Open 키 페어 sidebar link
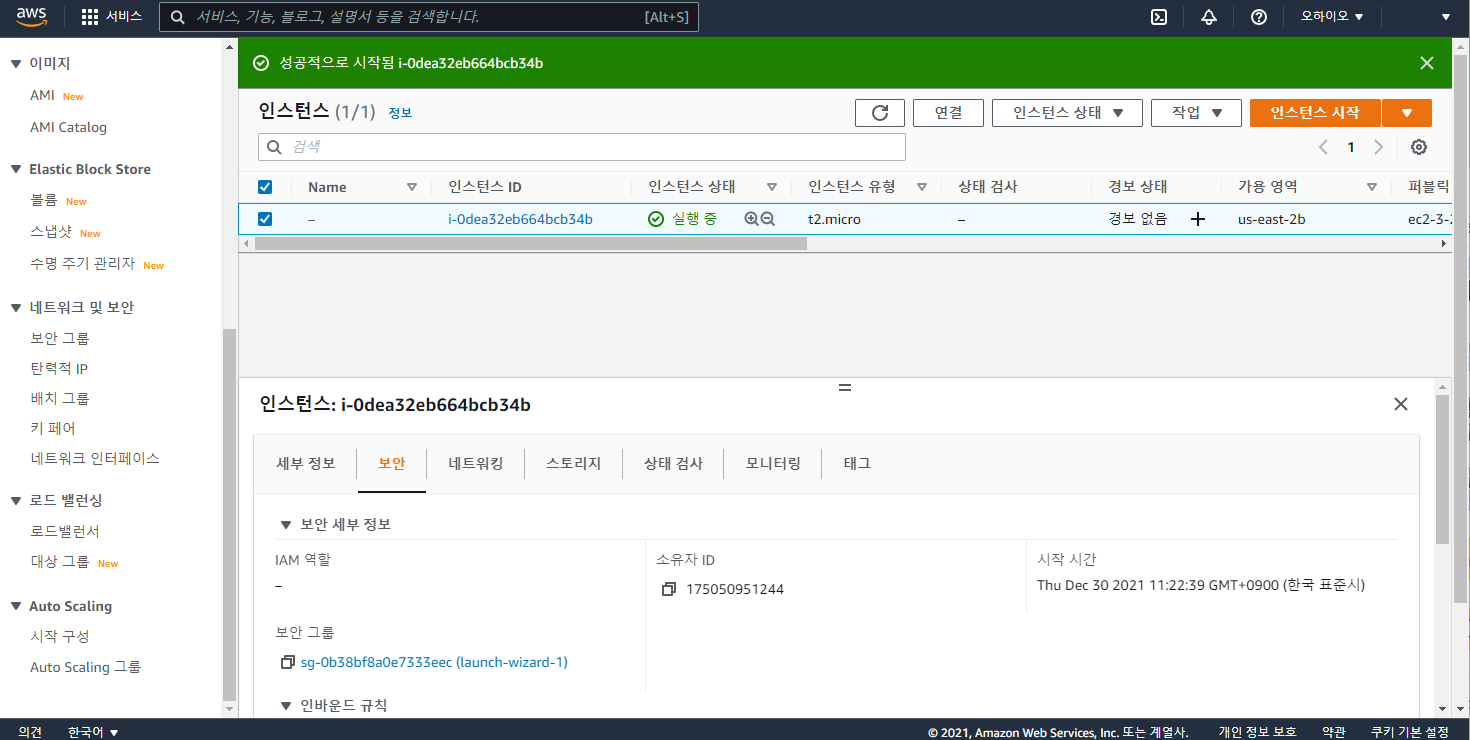 point(53,428)
